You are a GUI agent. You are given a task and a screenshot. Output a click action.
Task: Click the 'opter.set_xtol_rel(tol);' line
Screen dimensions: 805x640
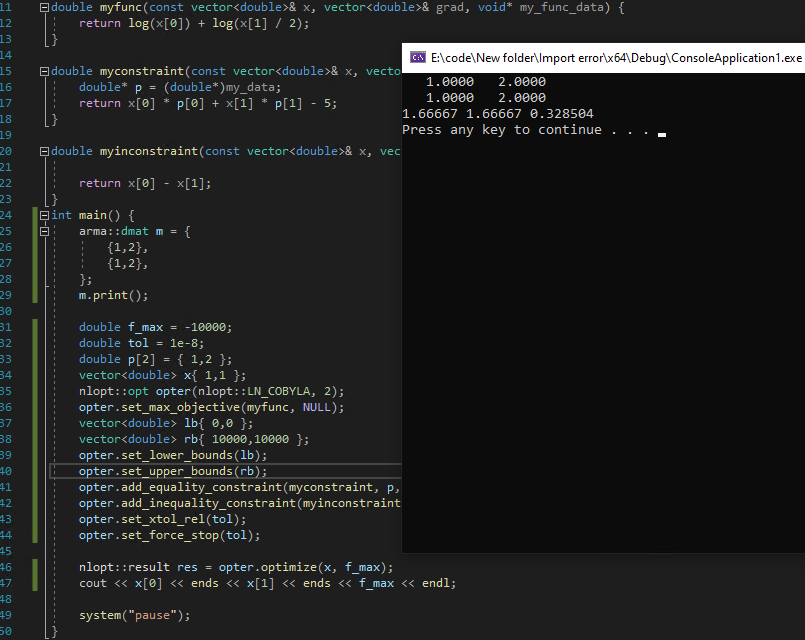[162, 519]
